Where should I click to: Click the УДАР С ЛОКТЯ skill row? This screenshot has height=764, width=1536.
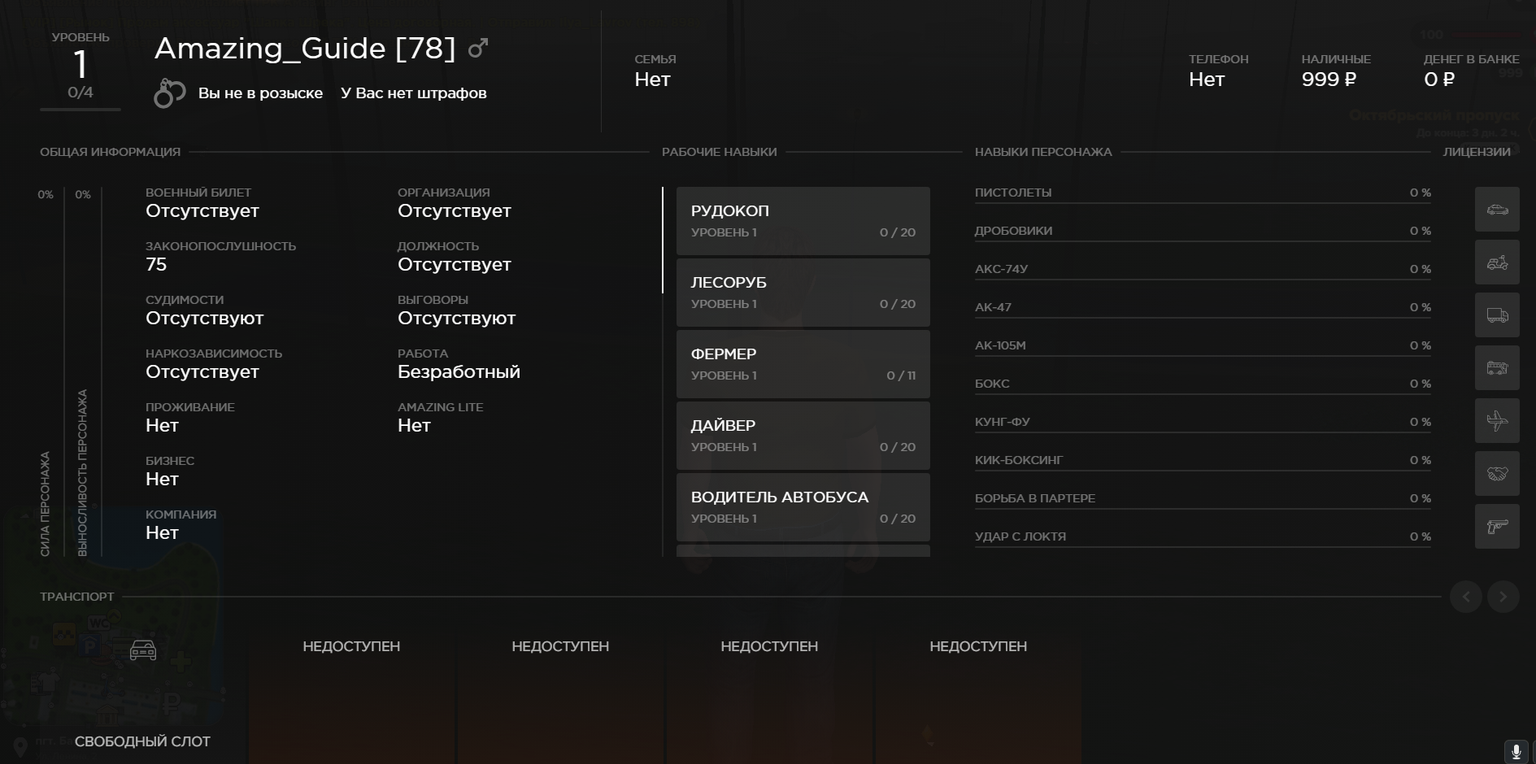click(x=1203, y=538)
